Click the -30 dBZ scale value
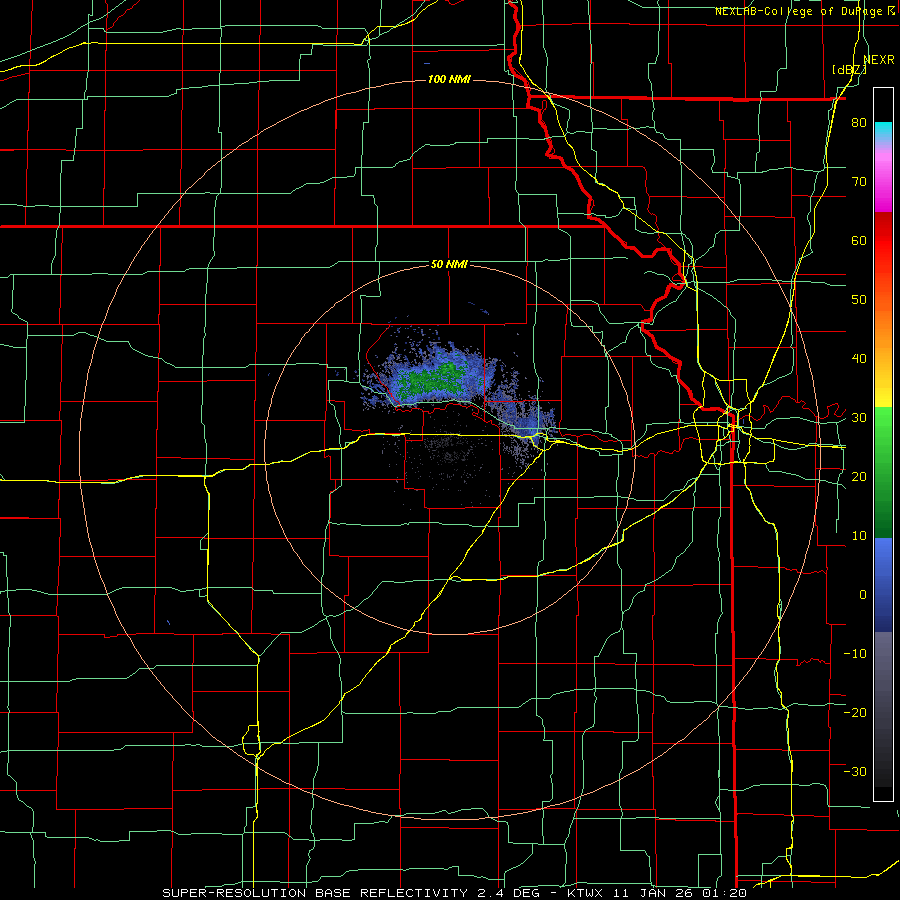This screenshot has width=900, height=900. pos(855,771)
